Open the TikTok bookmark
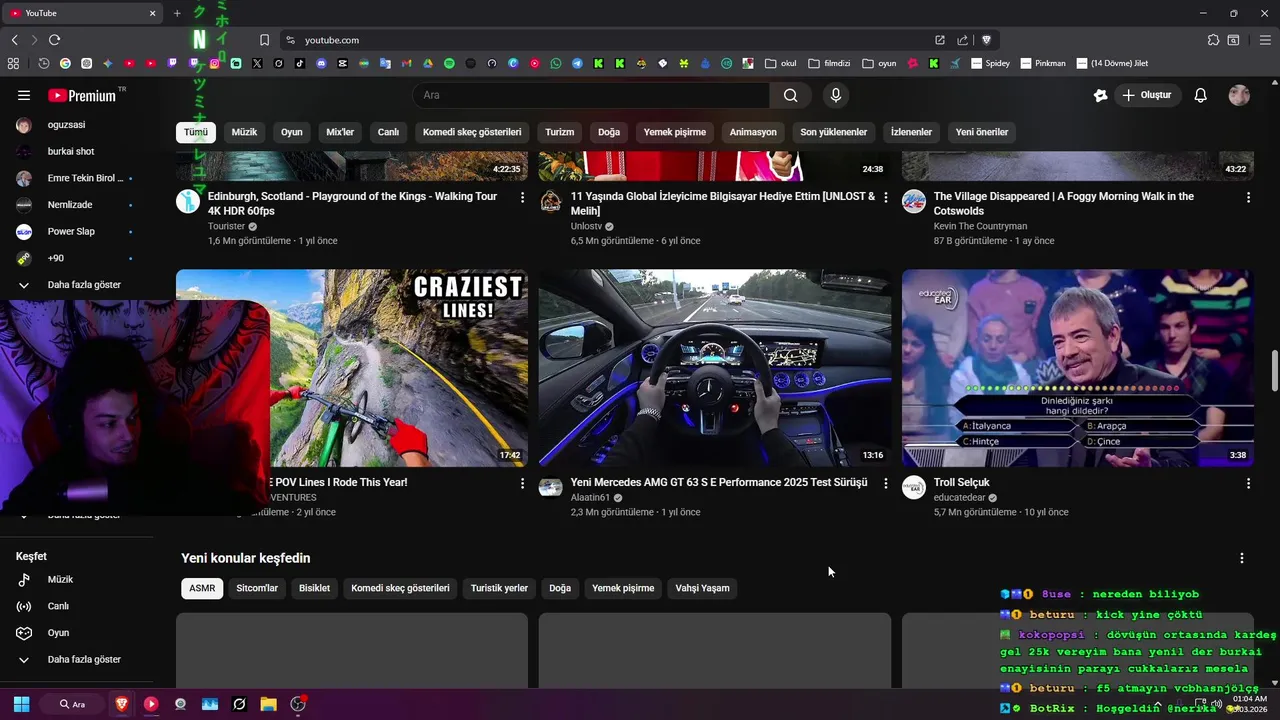This screenshot has width=1280, height=720. 300,63
